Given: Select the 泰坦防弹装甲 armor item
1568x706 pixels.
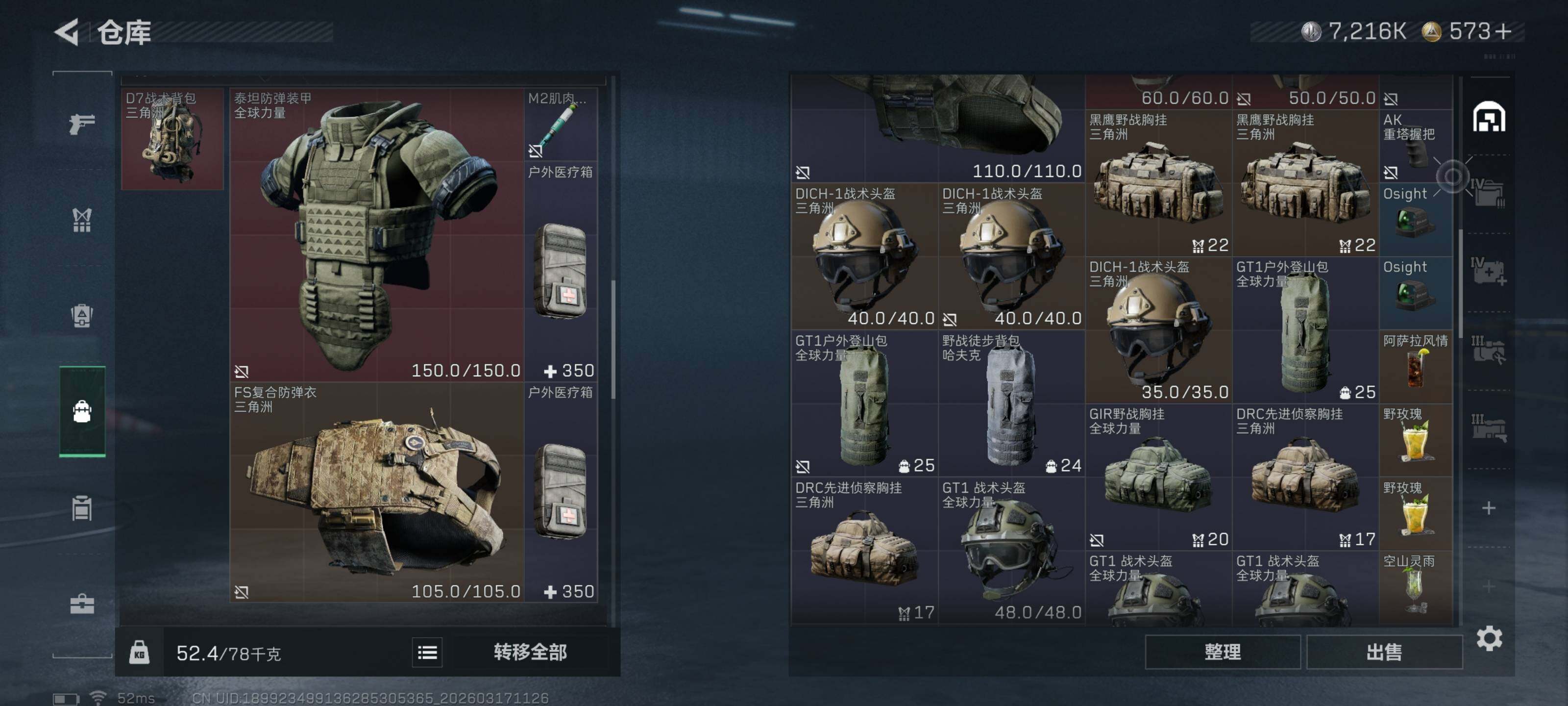Looking at the screenshot, I should (377, 234).
